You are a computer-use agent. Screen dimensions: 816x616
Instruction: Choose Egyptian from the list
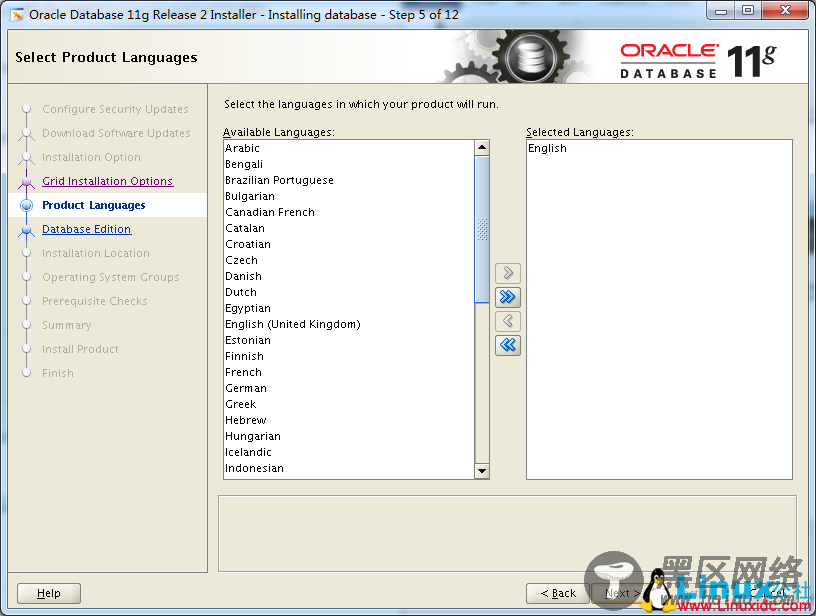click(x=349, y=308)
